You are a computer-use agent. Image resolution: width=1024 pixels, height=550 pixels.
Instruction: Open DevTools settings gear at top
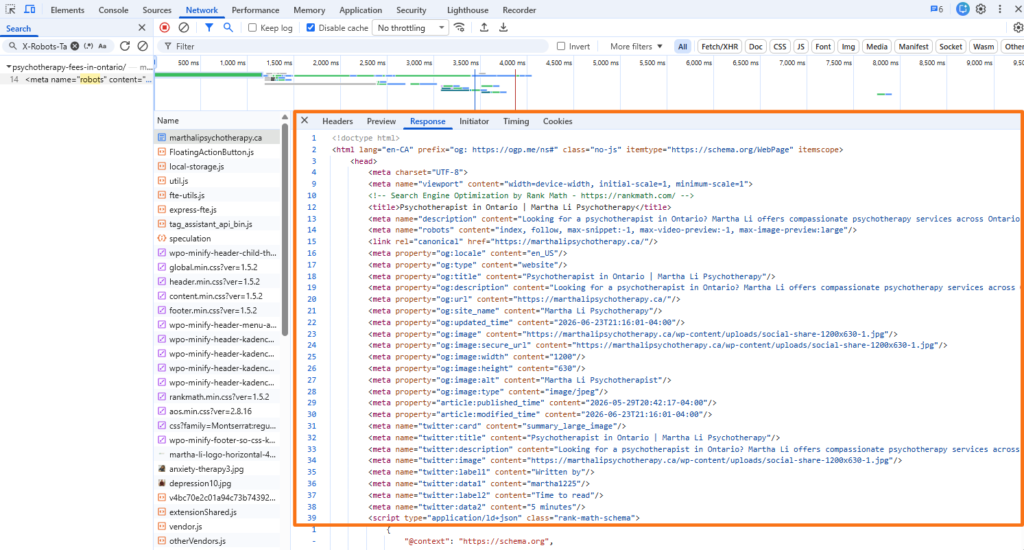(x=981, y=9)
